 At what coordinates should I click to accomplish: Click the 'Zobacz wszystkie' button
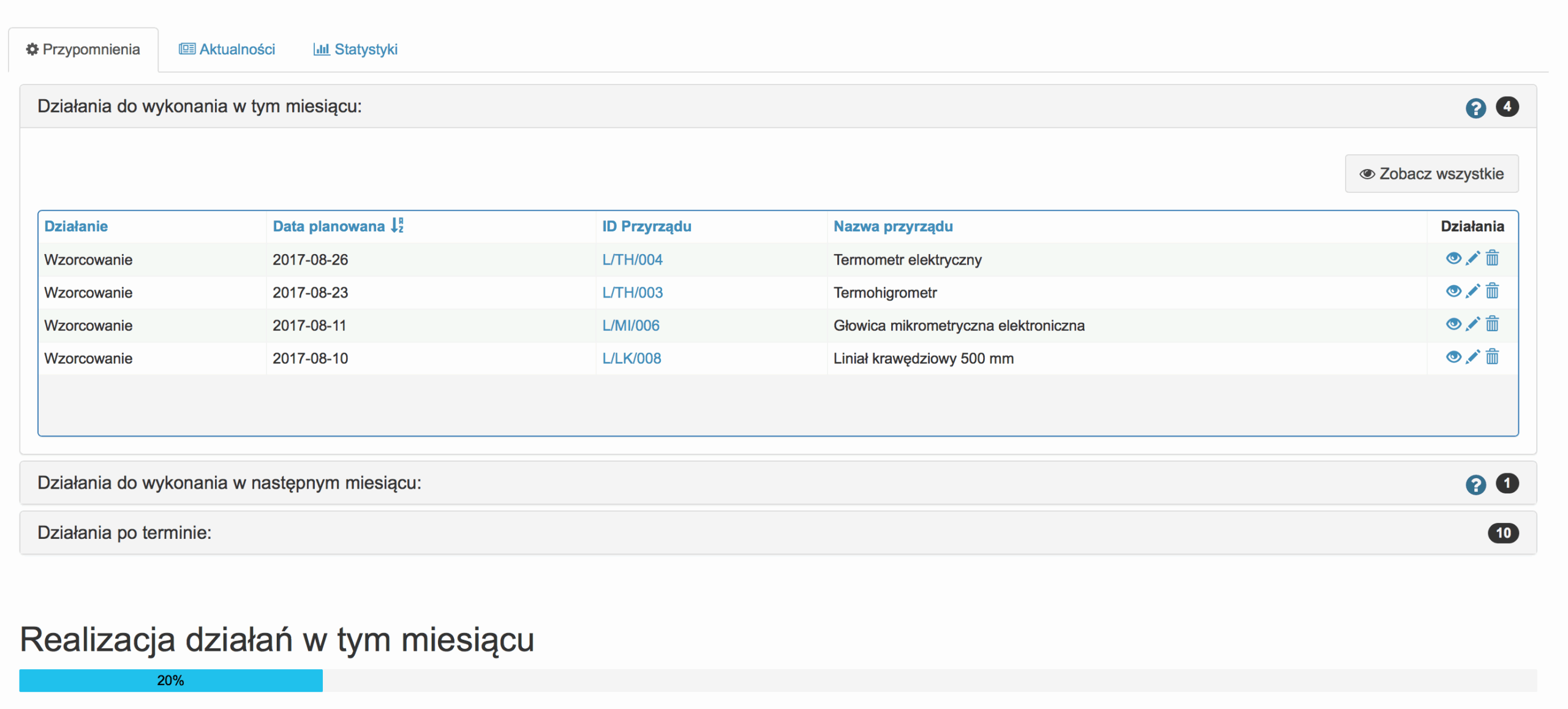tap(1431, 174)
